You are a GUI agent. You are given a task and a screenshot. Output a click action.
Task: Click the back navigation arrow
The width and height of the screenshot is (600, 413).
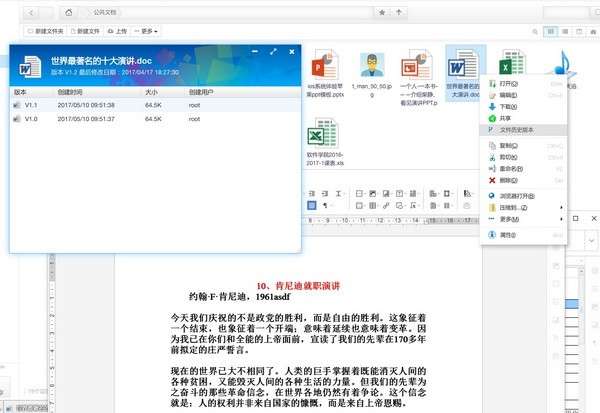pos(31,13)
